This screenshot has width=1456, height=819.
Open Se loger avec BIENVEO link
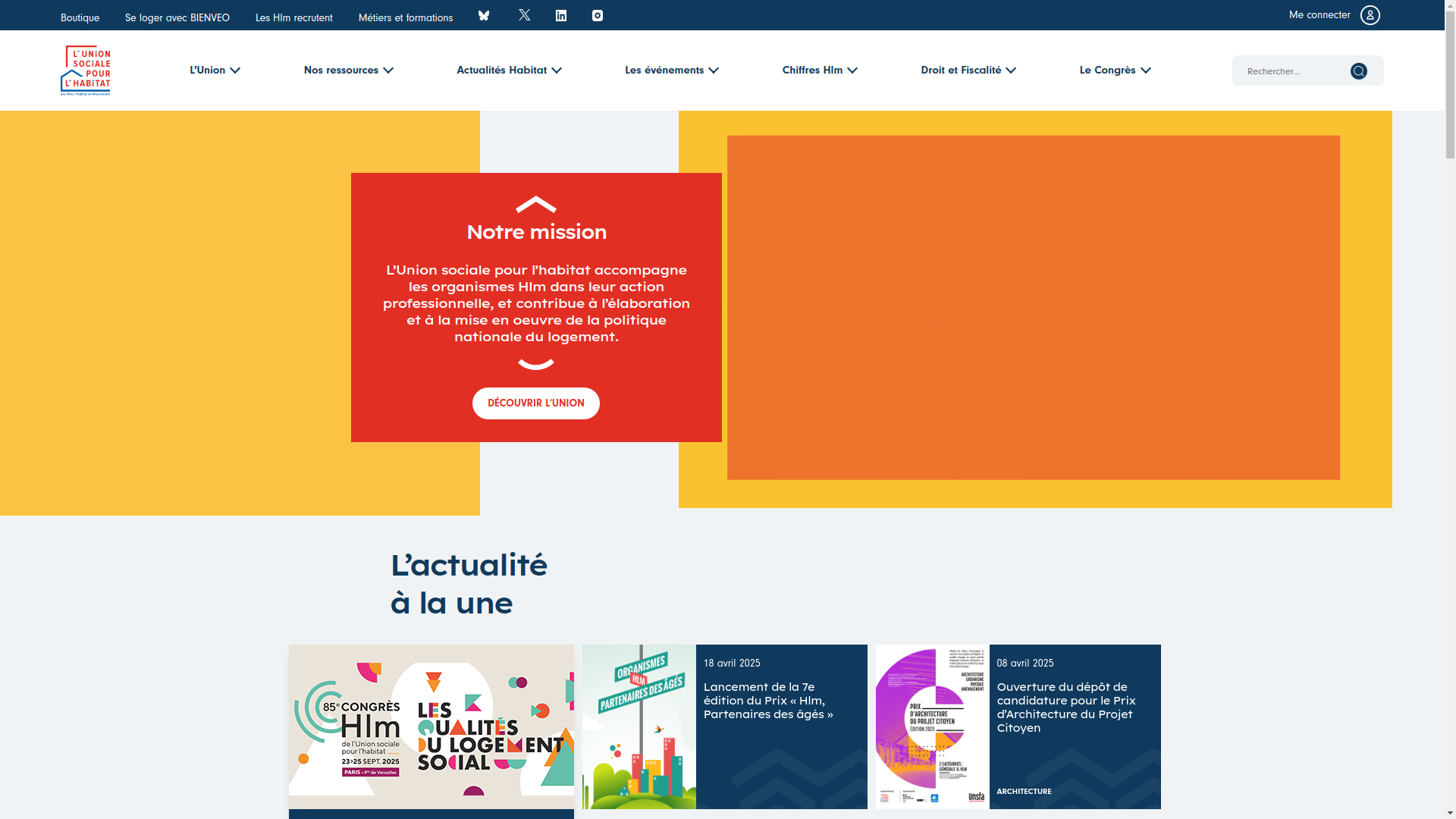177,17
